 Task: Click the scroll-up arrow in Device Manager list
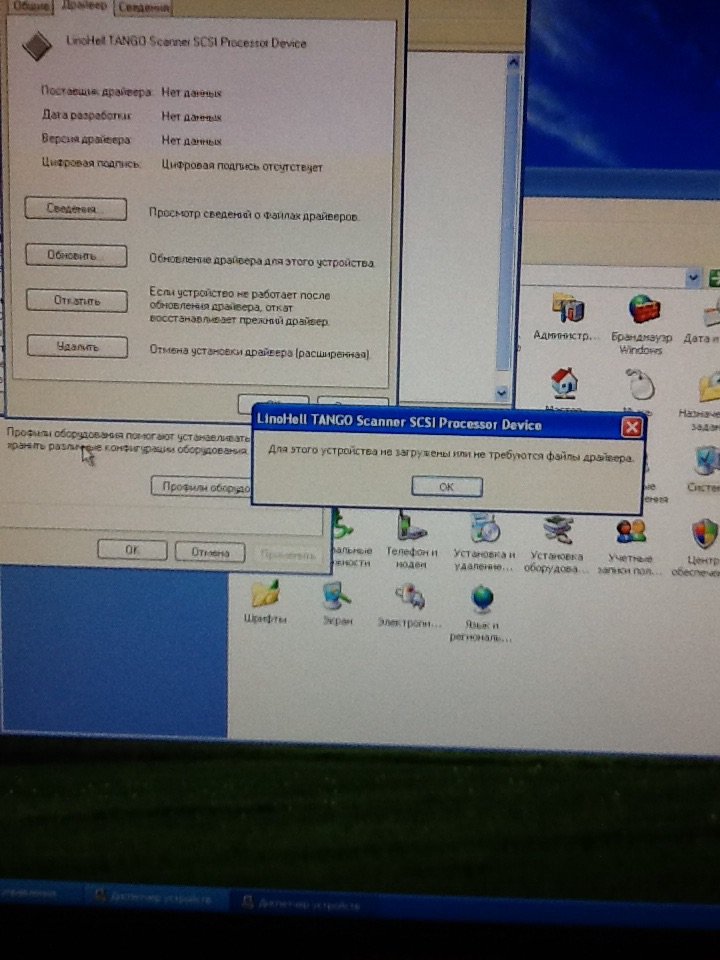click(x=513, y=62)
